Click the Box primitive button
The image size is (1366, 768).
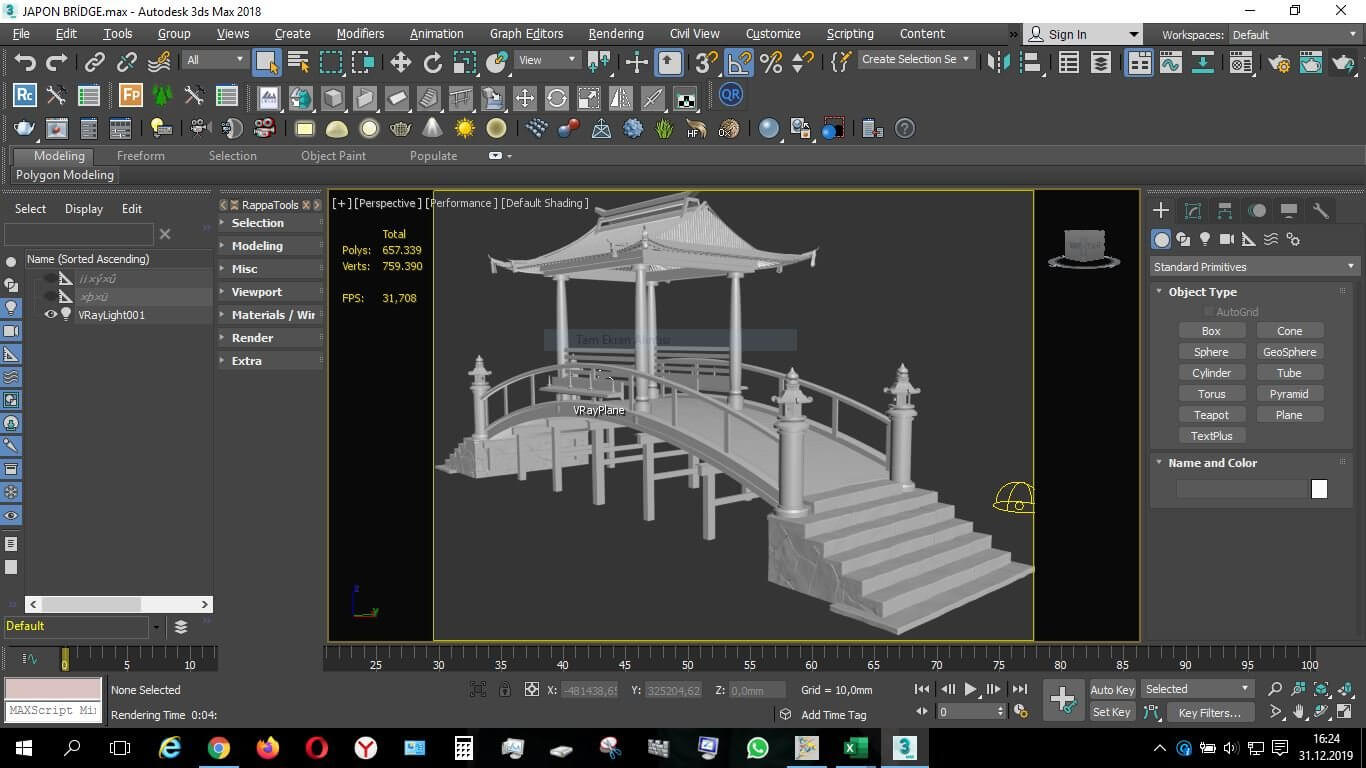1211,331
